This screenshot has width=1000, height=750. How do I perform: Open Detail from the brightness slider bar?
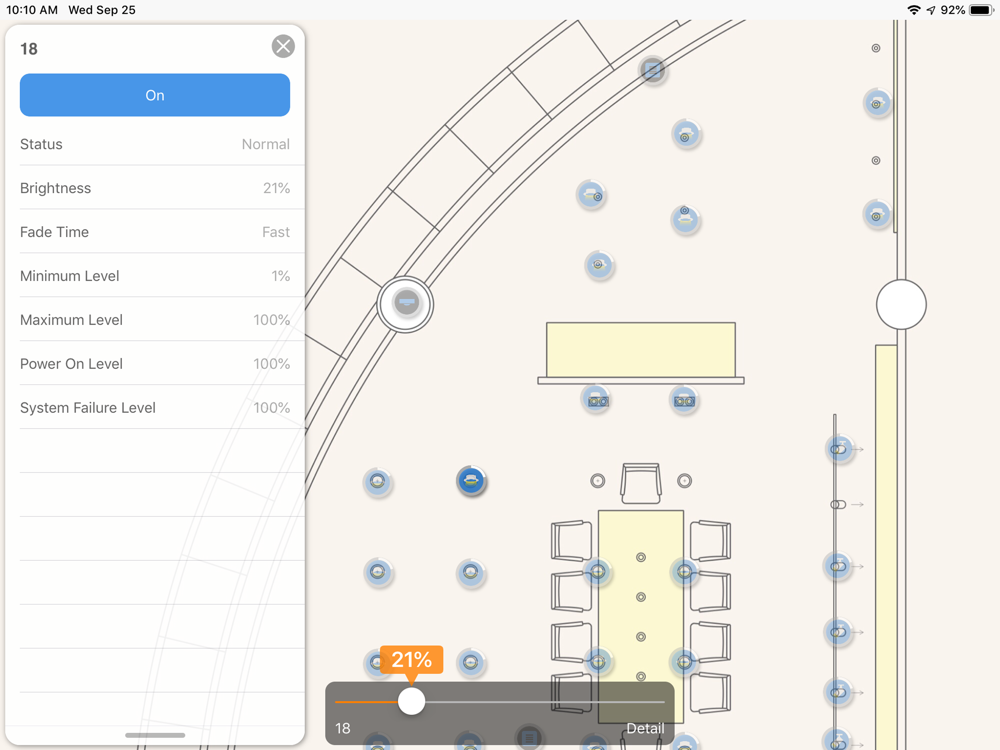(645, 728)
